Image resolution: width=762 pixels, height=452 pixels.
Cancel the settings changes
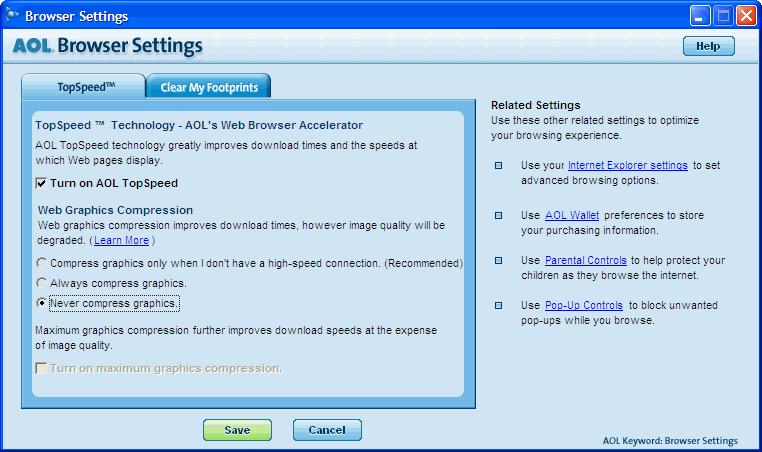327,430
